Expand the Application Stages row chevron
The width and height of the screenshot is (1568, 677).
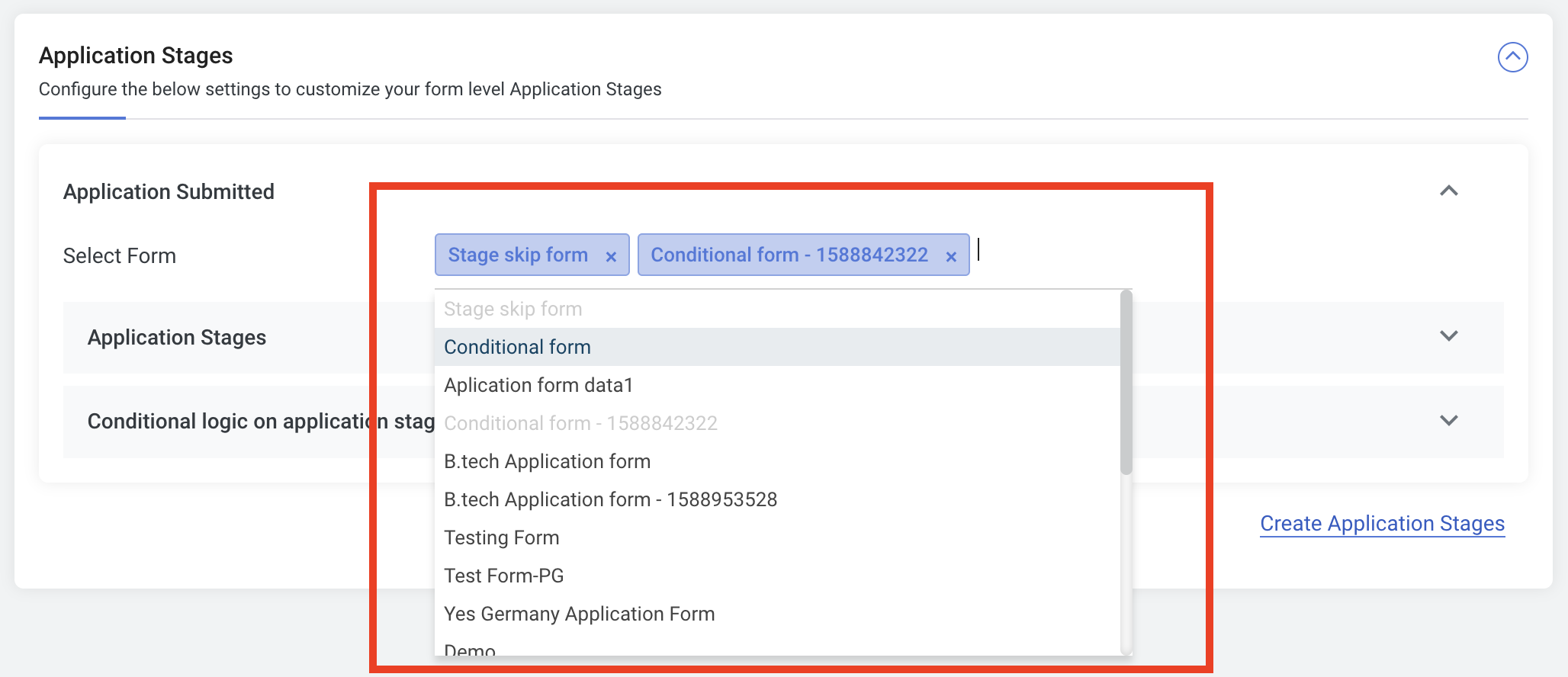(x=1448, y=336)
